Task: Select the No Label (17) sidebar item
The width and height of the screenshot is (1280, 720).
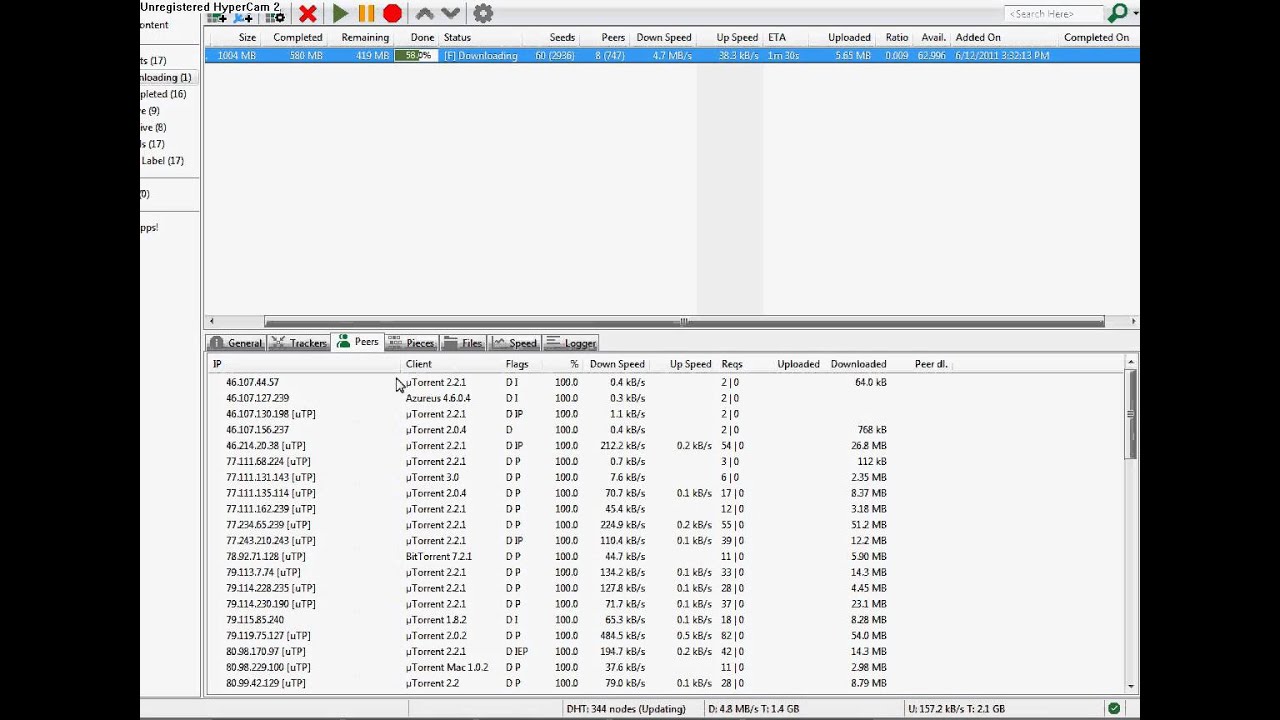Action: click(x=163, y=161)
